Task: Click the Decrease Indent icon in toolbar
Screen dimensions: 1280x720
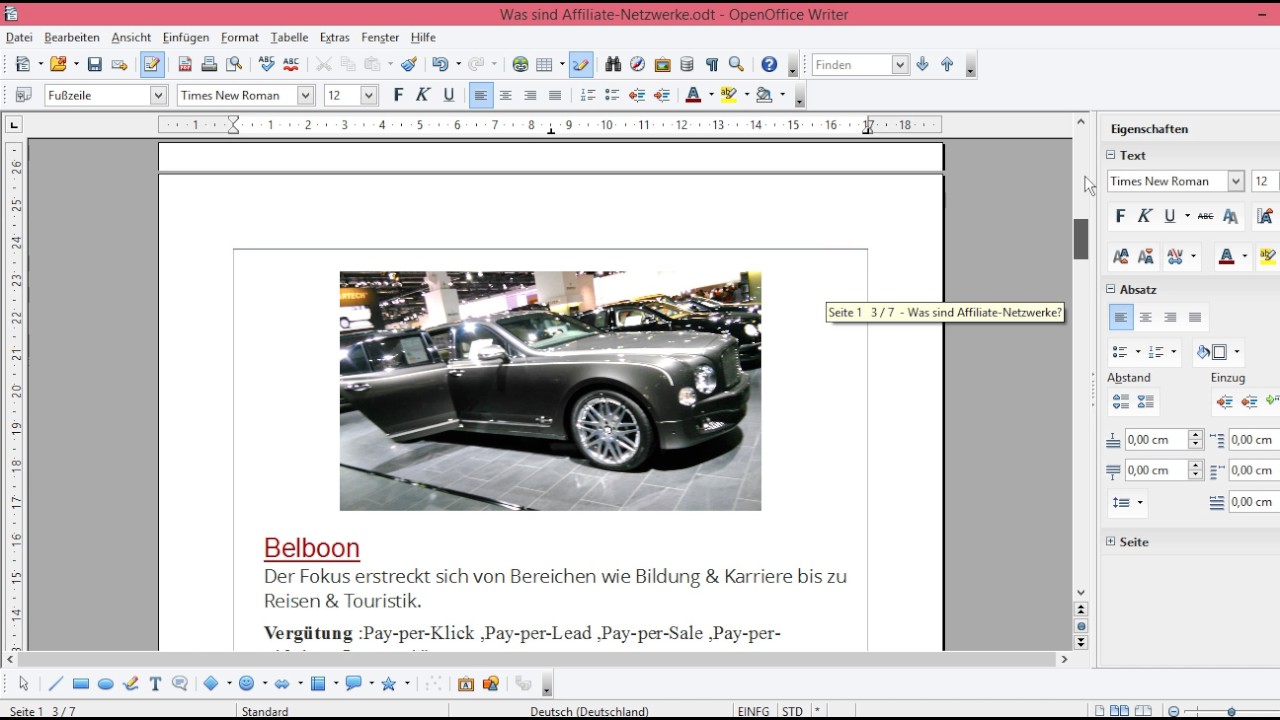Action: coord(637,95)
